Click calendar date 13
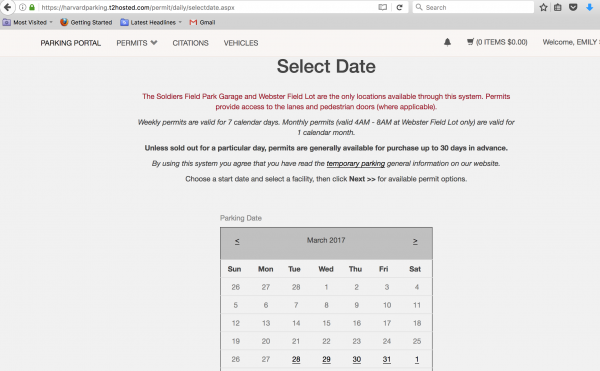 [x=266, y=323]
